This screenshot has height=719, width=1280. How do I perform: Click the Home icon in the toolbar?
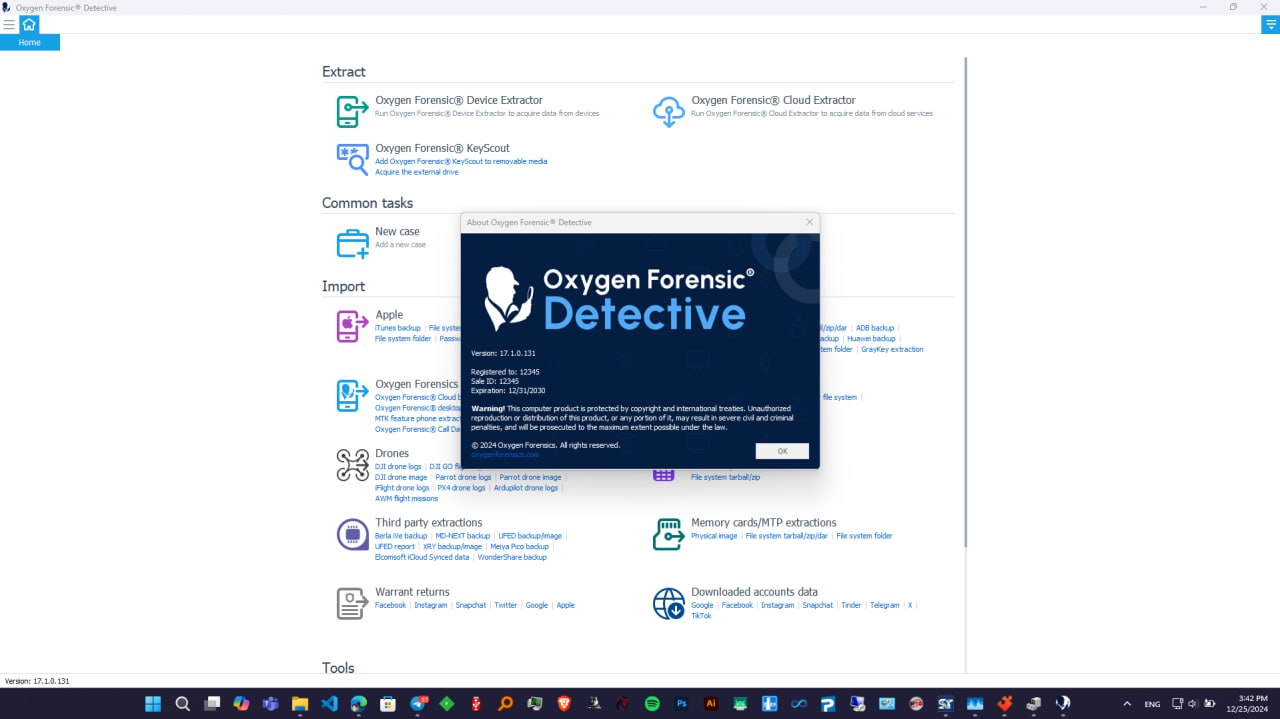coord(29,24)
